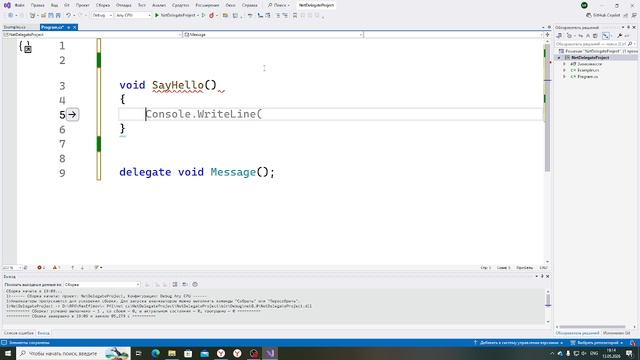Click the Поиск search box in title bar
Image resolution: width=640 pixels, height=360 pixels.
278,5
